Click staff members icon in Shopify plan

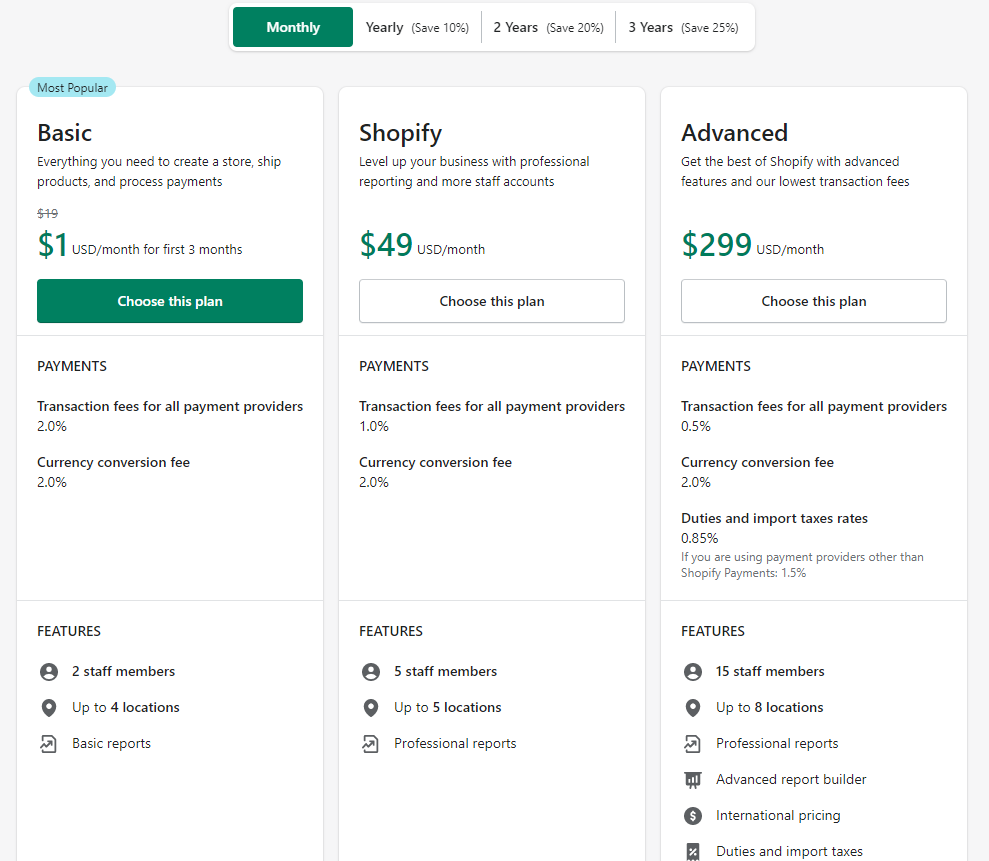tap(370, 672)
